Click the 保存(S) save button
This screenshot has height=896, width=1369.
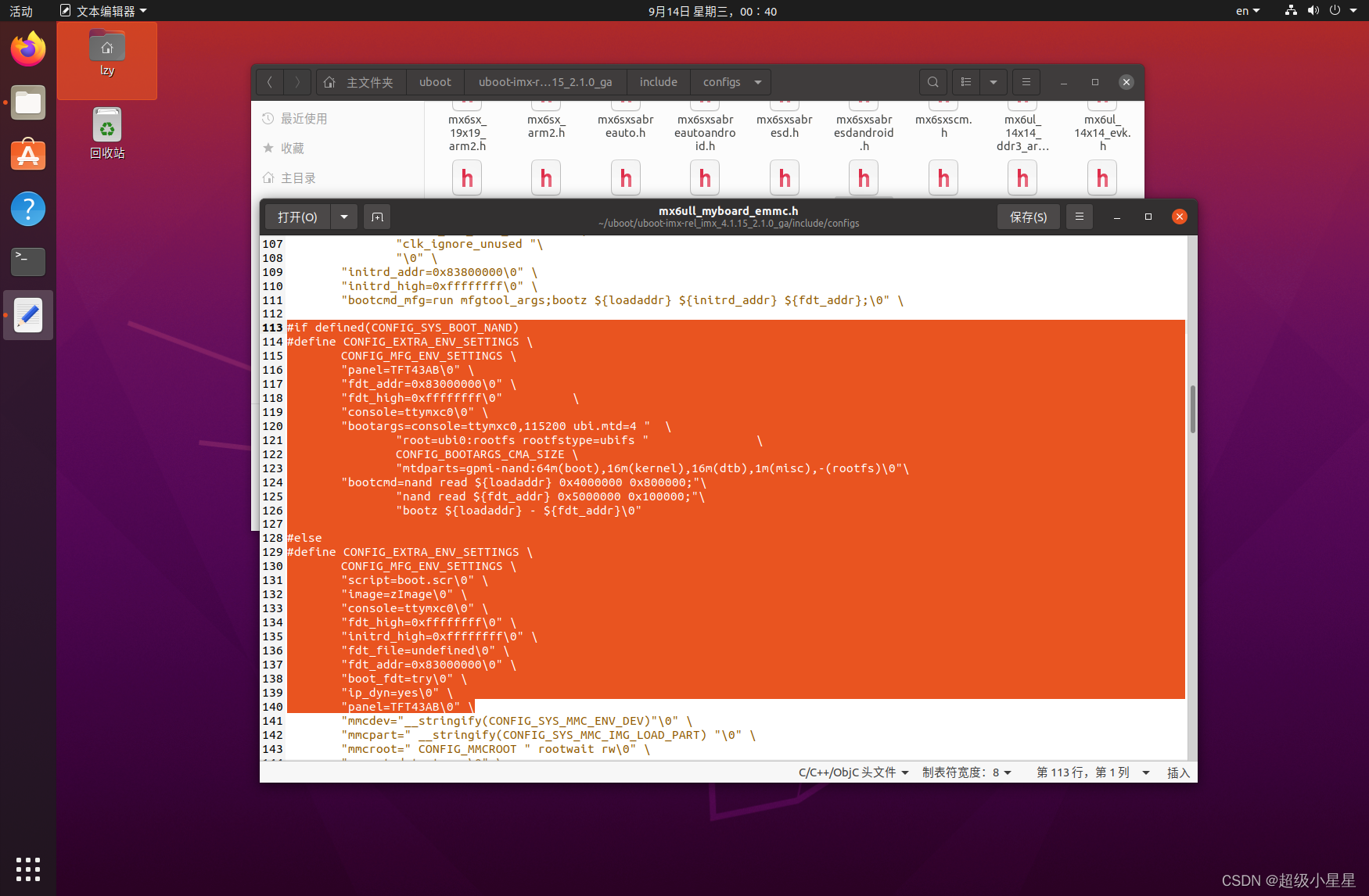pos(1028,217)
